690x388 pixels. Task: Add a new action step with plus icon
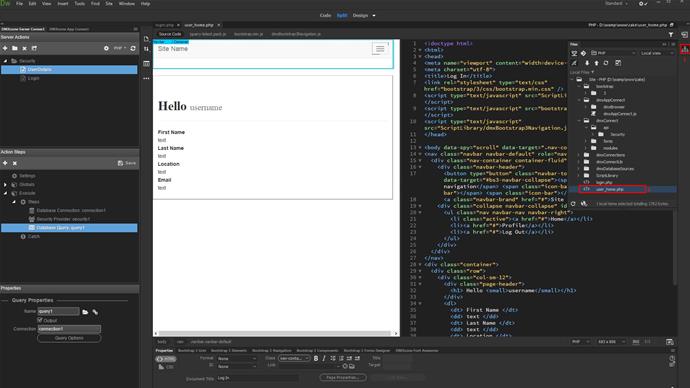click(5, 163)
